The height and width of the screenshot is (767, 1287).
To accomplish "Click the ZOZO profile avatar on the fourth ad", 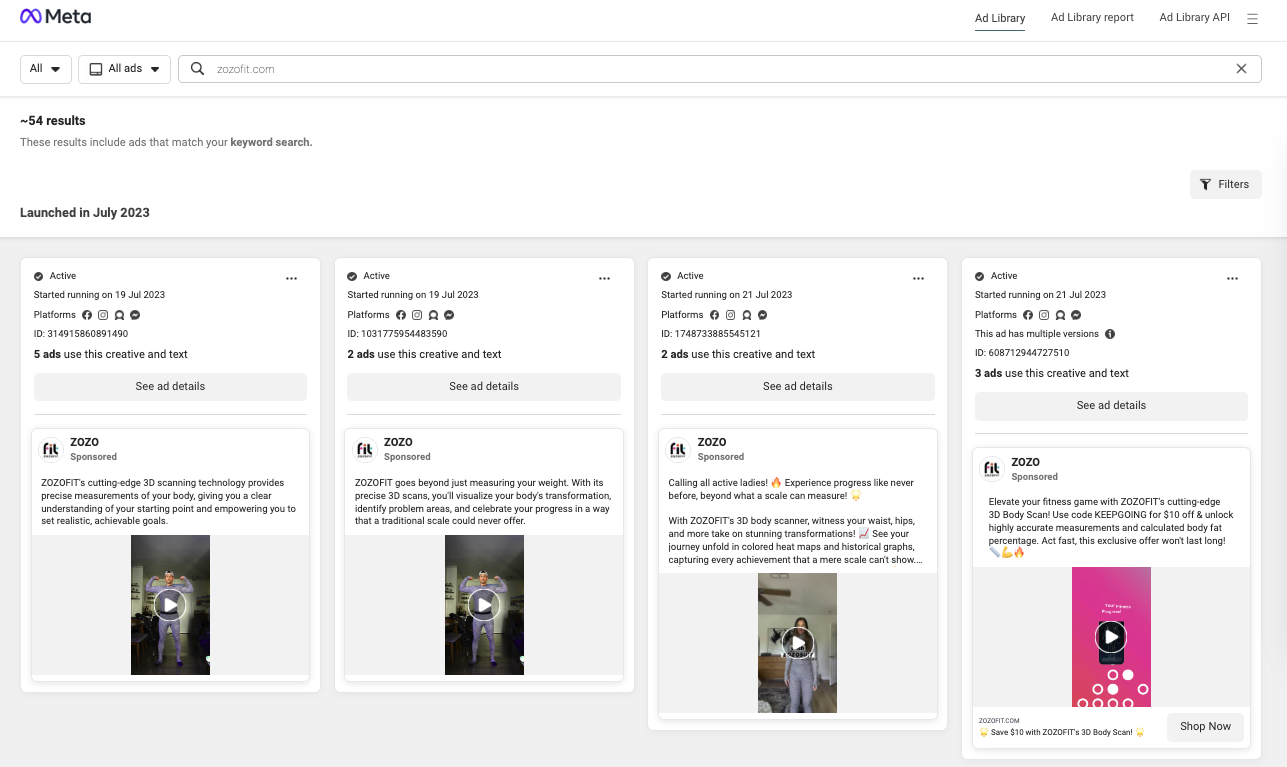I will pos(991,469).
